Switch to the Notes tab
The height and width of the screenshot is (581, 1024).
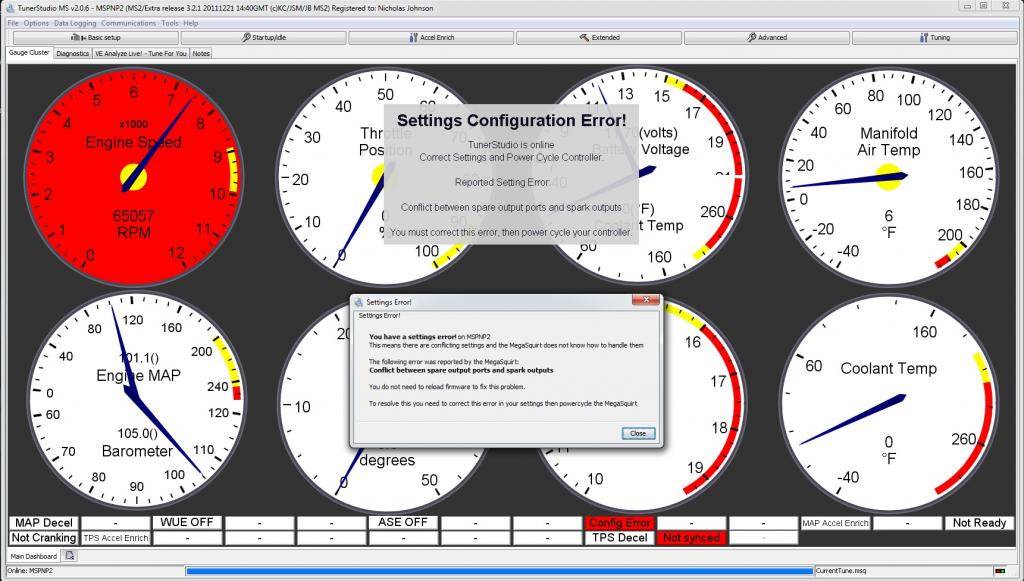(201, 54)
